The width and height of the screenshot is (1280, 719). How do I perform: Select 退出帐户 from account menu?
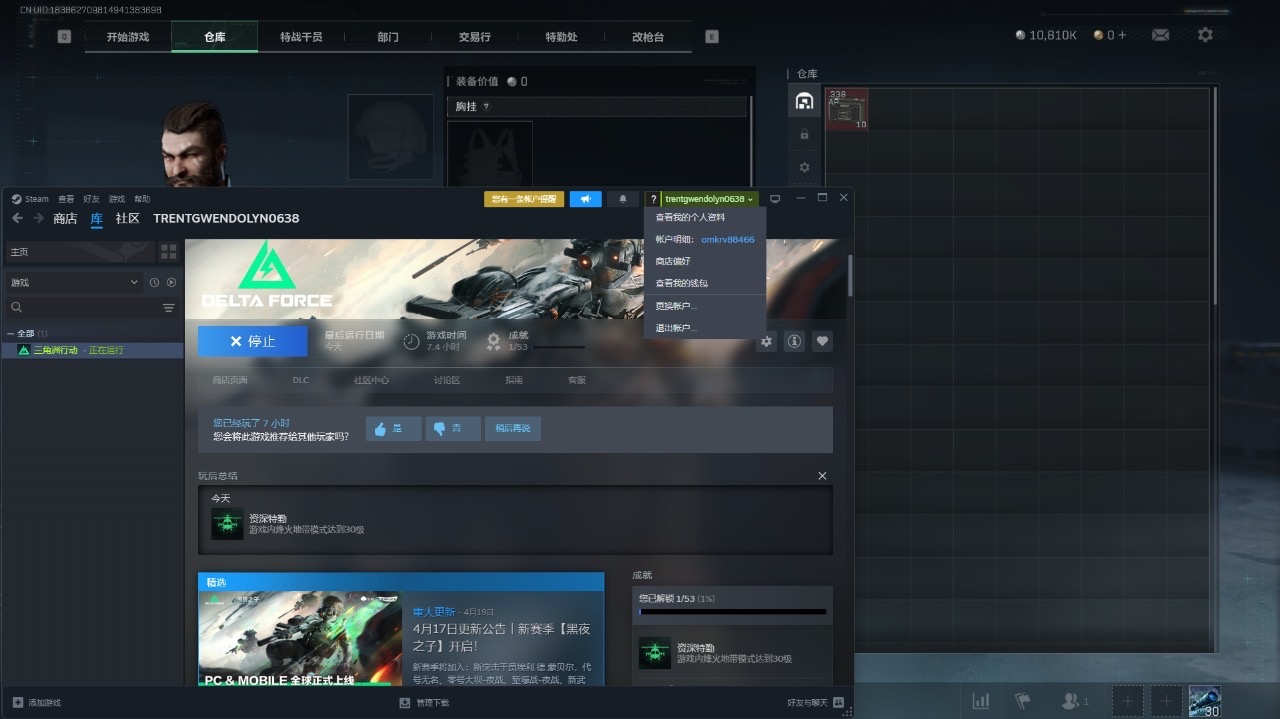click(676, 328)
